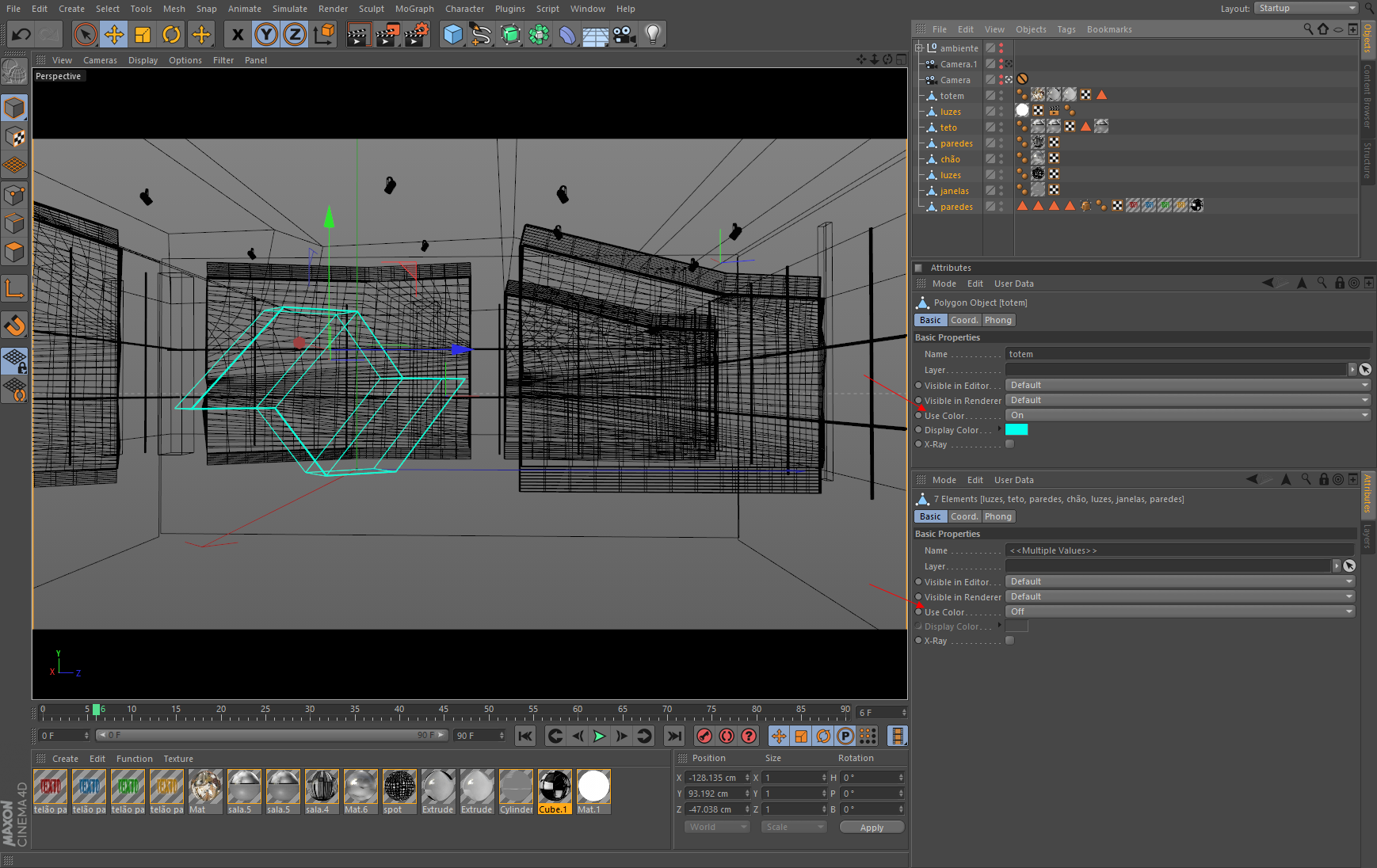
Task: Click the totem Name input field
Action: tap(1188, 354)
